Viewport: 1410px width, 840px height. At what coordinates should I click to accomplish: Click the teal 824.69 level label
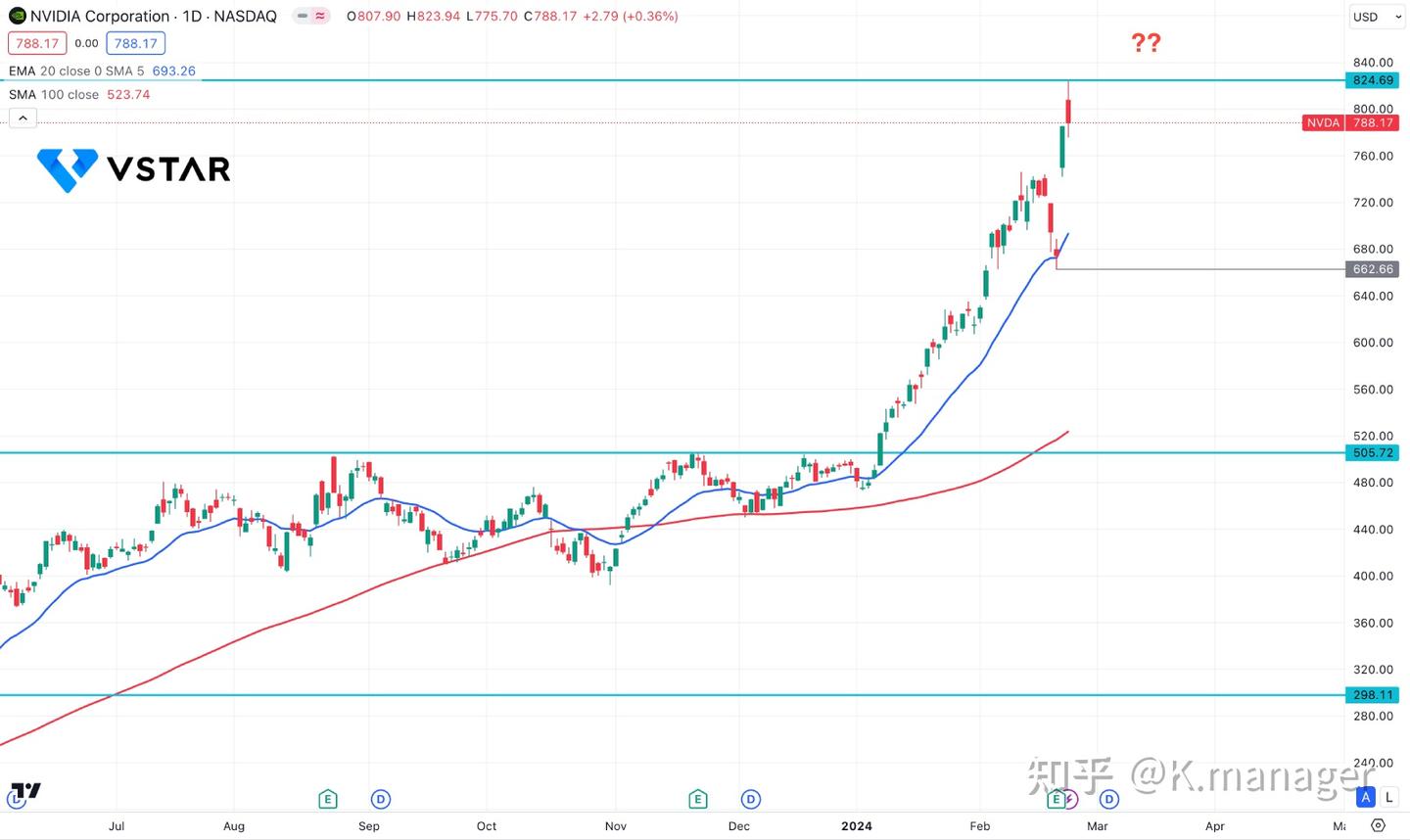[1372, 80]
